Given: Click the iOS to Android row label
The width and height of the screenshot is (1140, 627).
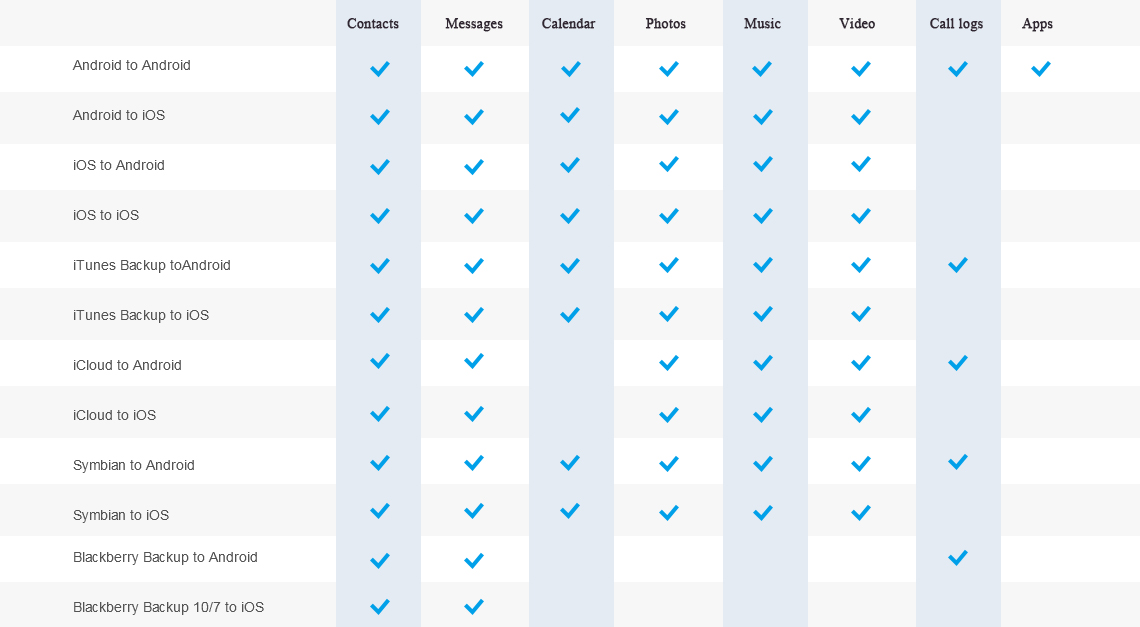Looking at the screenshot, I should tap(119, 165).
